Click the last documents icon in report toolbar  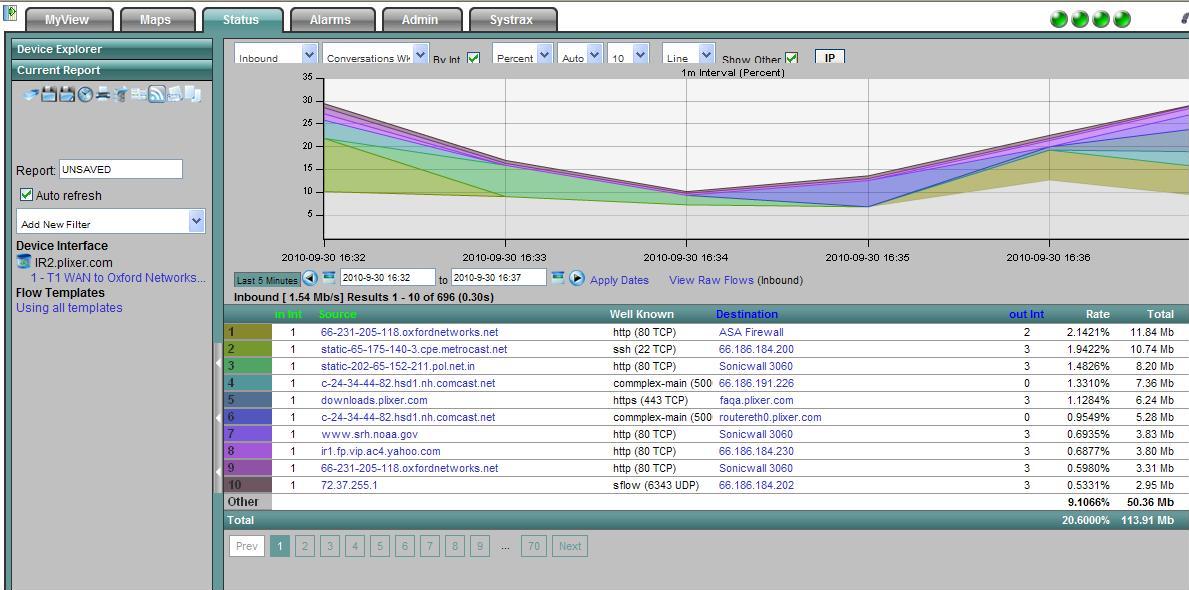click(193, 94)
